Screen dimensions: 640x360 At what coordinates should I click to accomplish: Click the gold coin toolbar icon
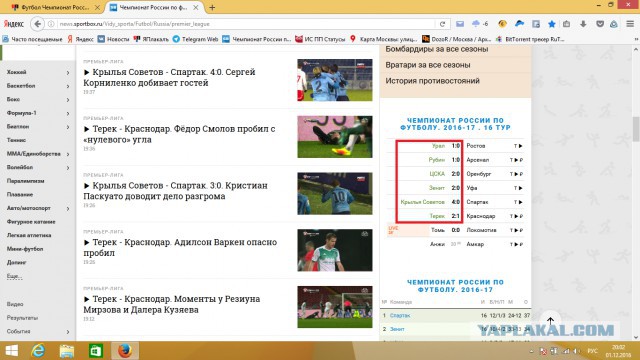502,24
